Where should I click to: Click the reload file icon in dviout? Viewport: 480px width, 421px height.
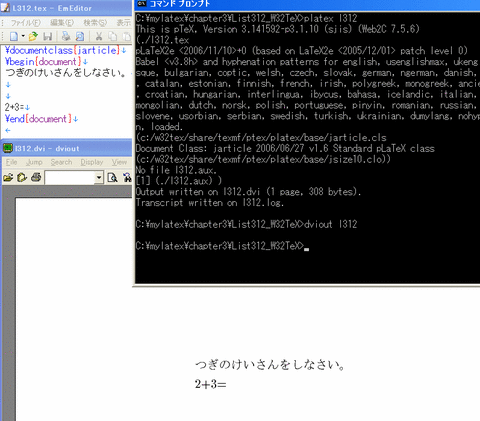pos(22,177)
